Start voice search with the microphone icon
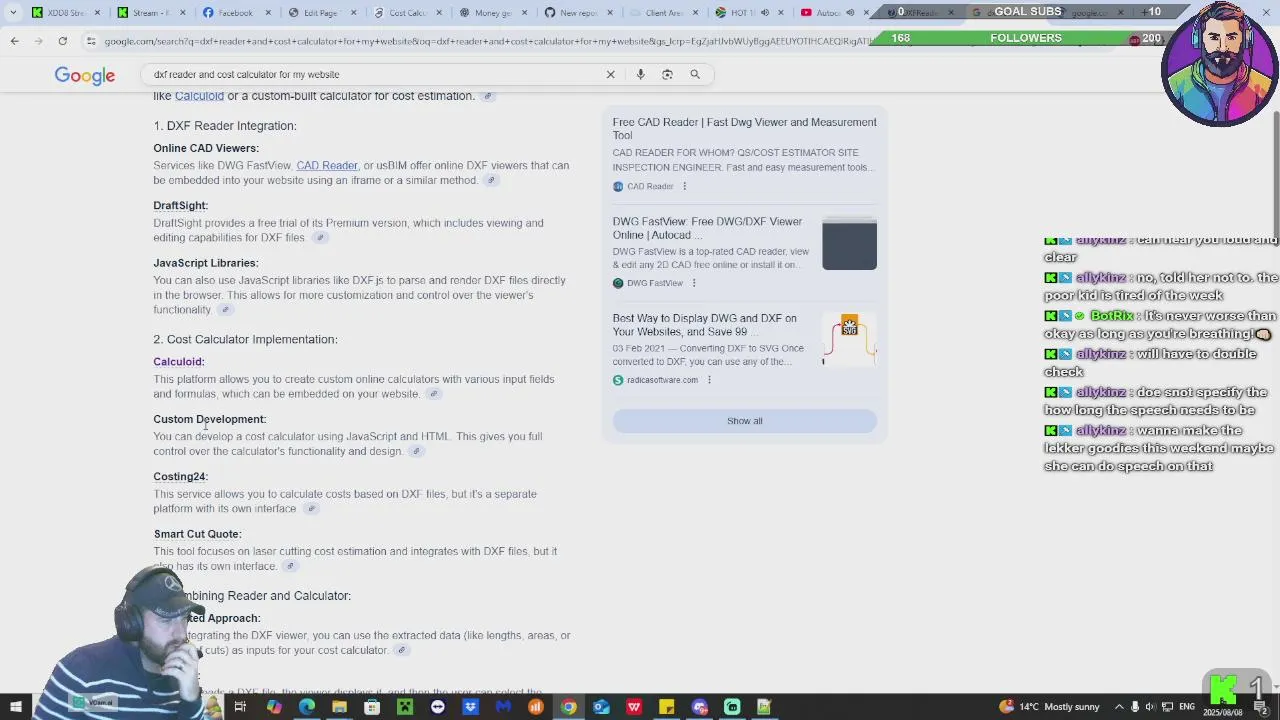Viewport: 1280px width, 720px height. (640, 74)
